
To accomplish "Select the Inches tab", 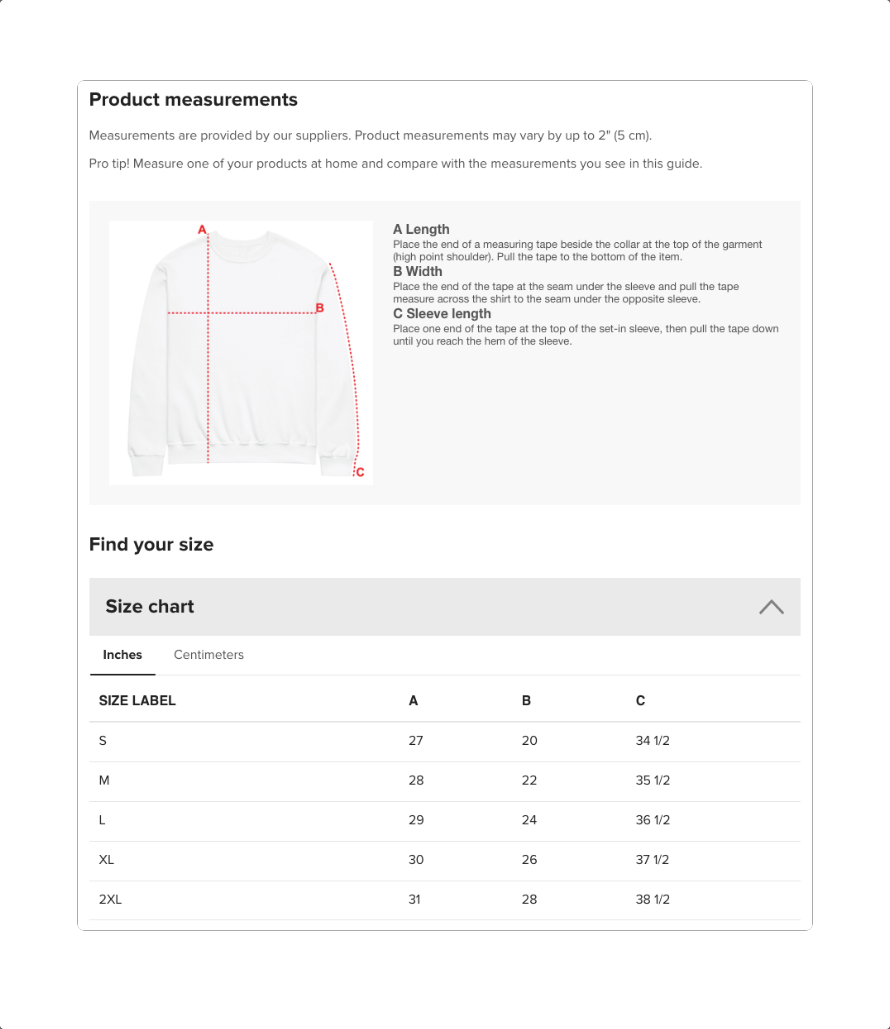I will (123, 655).
